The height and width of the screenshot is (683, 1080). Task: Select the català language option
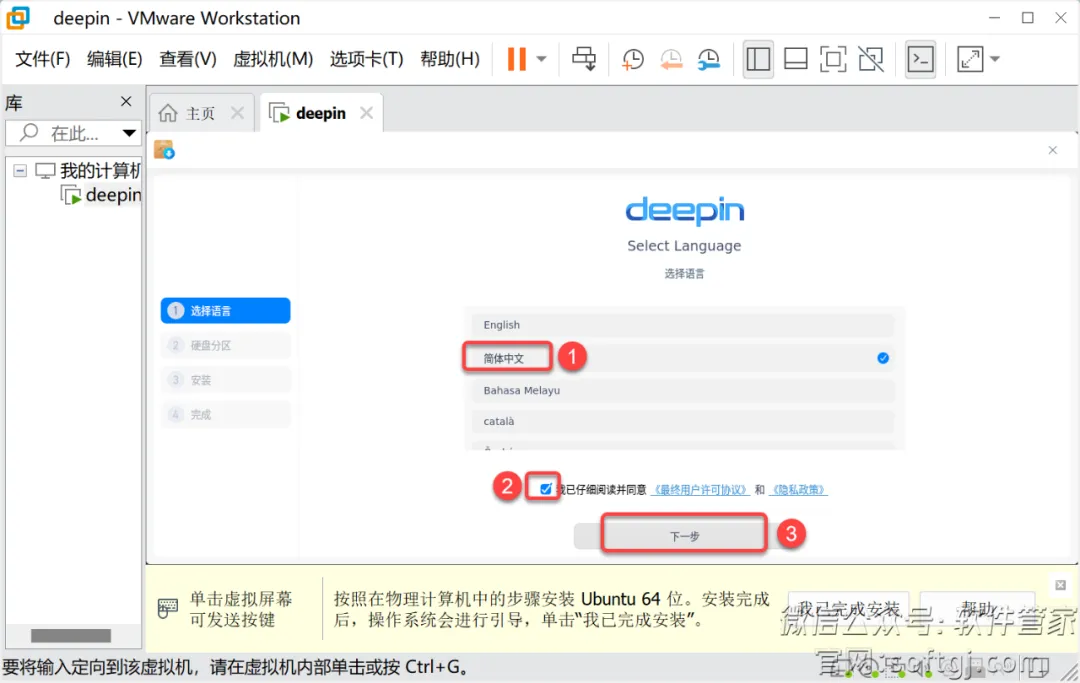[683, 421]
